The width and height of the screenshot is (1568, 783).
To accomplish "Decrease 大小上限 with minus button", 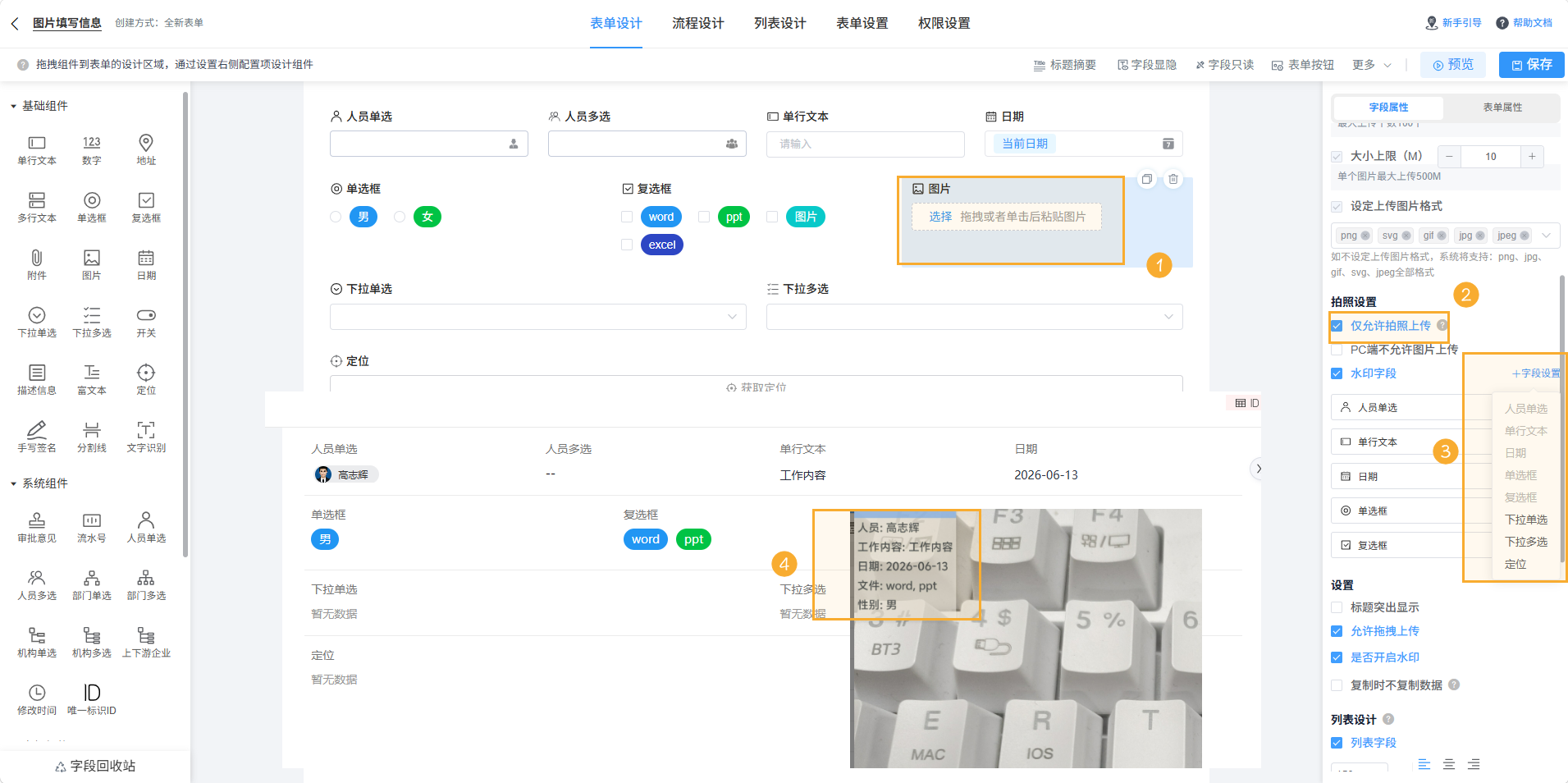I will (1450, 157).
